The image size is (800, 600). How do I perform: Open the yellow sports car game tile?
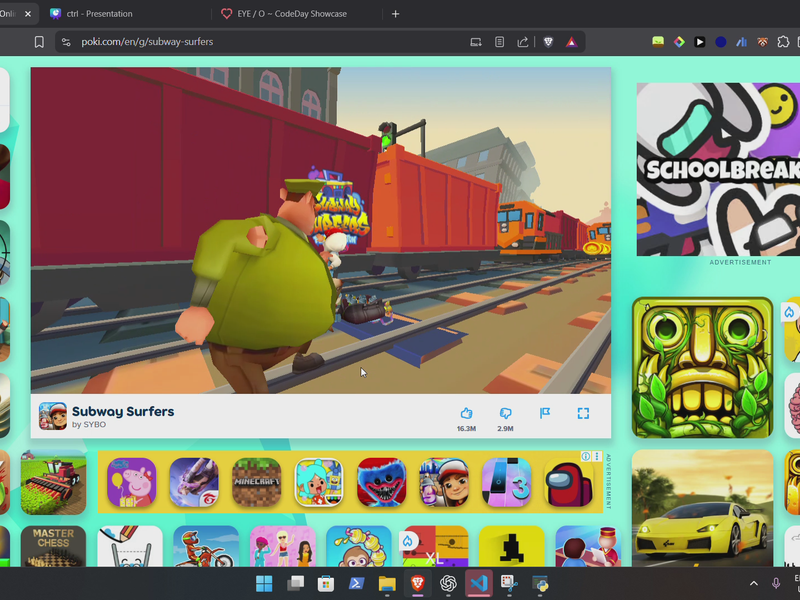tap(703, 508)
